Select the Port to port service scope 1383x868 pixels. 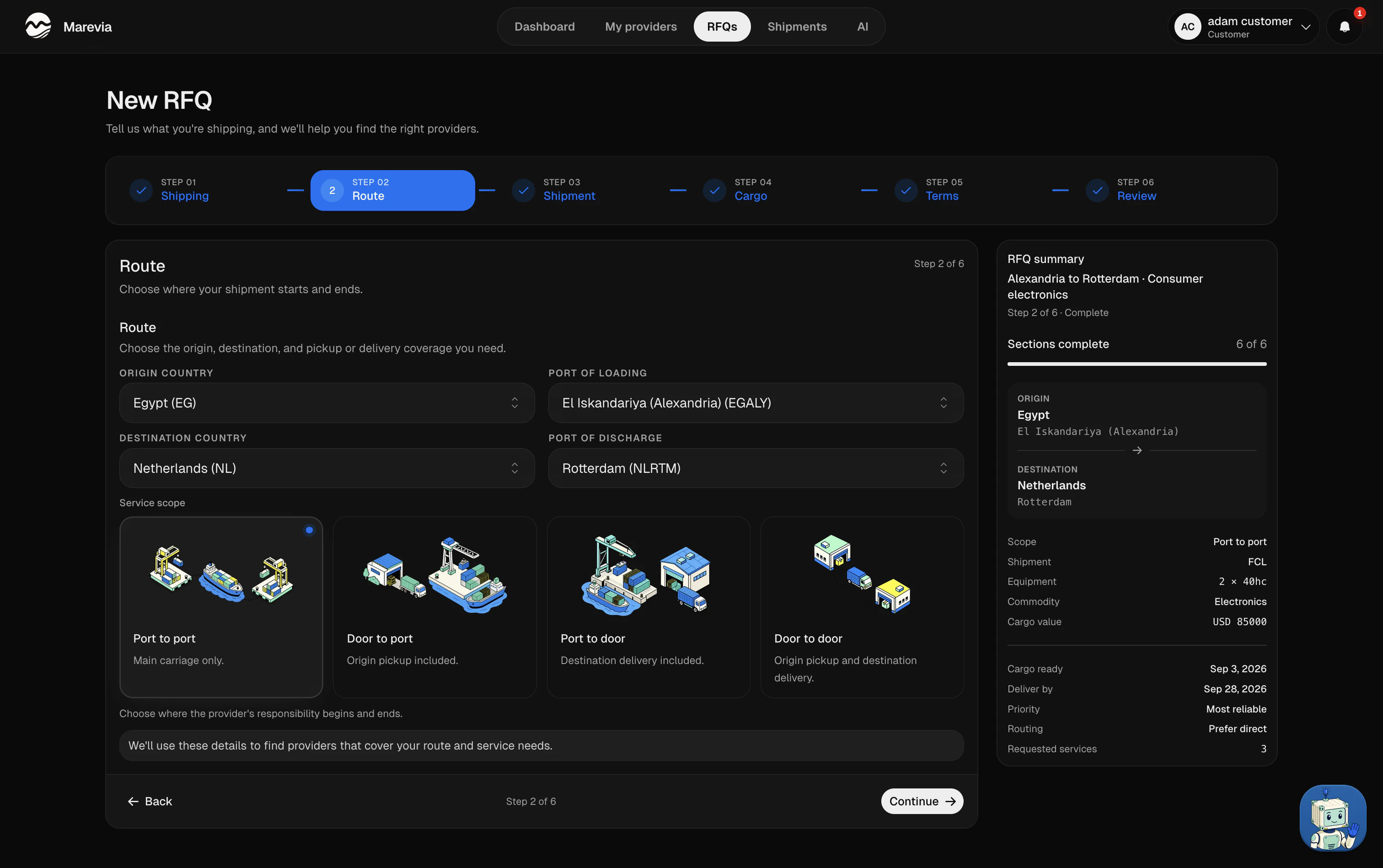(x=221, y=607)
